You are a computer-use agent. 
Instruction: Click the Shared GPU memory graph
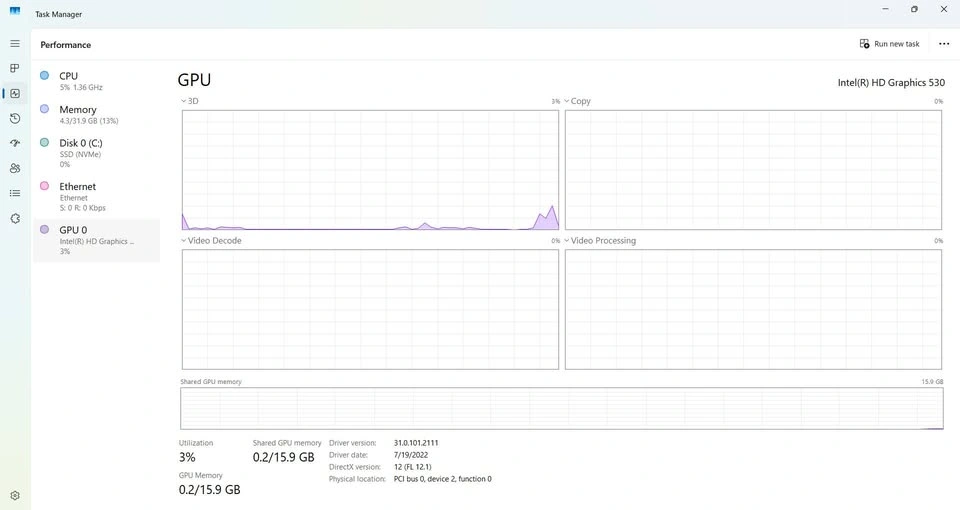point(561,409)
